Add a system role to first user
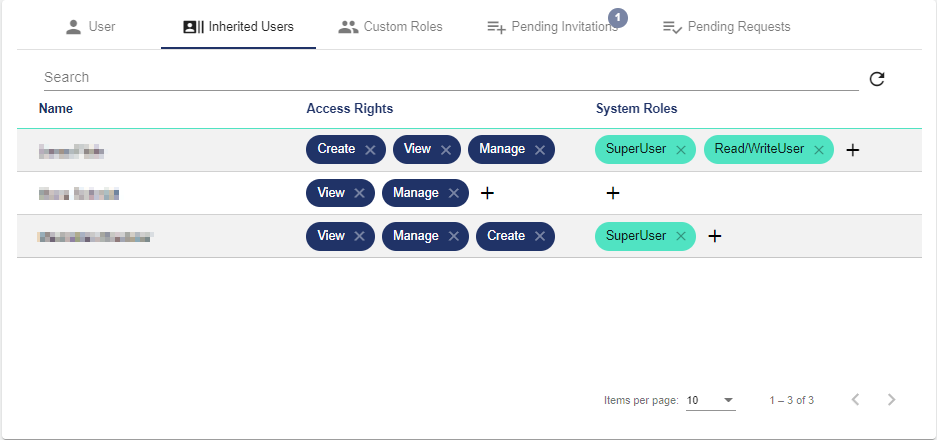This screenshot has height=440, width=937. tap(853, 150)
